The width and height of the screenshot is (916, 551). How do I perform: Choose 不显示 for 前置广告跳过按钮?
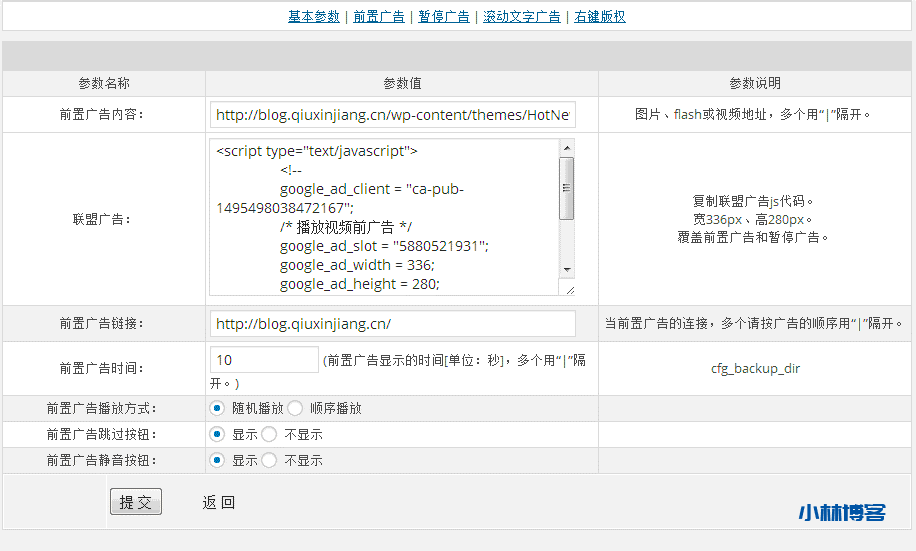[269, 434]
